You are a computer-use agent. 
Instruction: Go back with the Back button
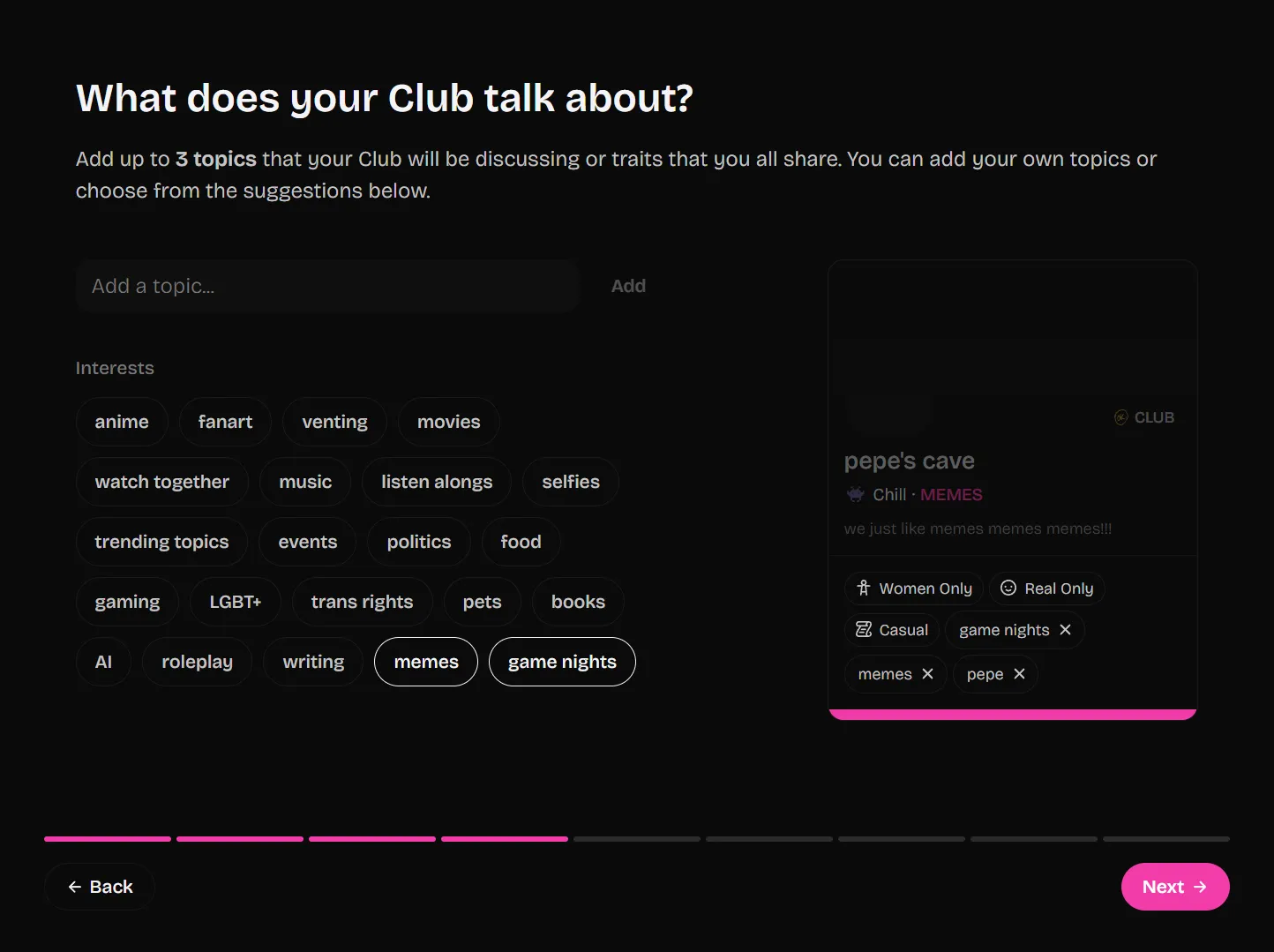point(100,887)
